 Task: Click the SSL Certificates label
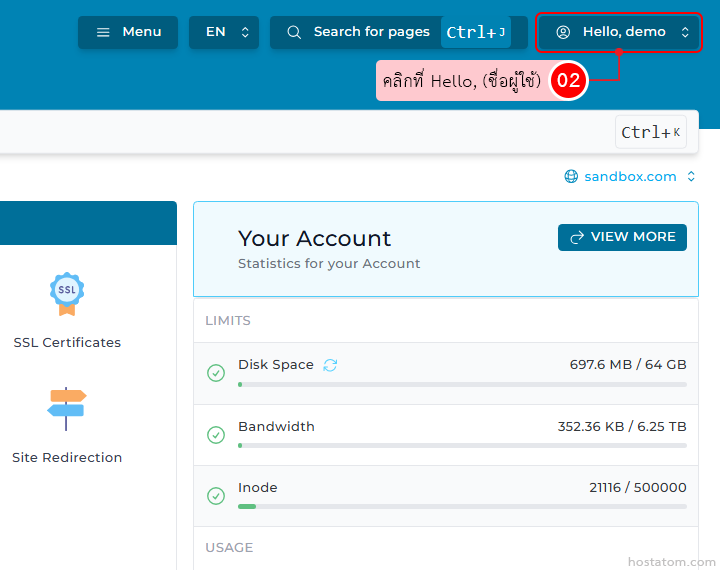(67, 342)
